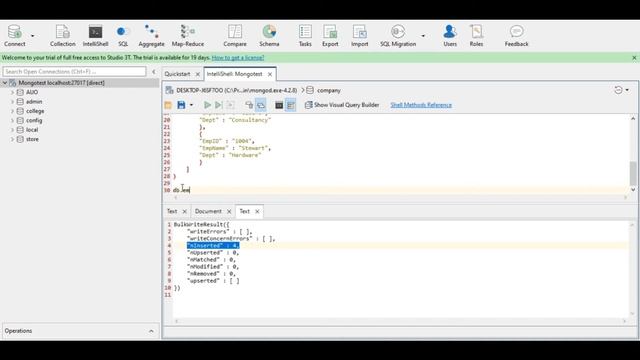Collapse the Mongotest localhost:27017 connection
Image resolution: width=640 pixels, height=360 pixels.
[x=5, y=83]
